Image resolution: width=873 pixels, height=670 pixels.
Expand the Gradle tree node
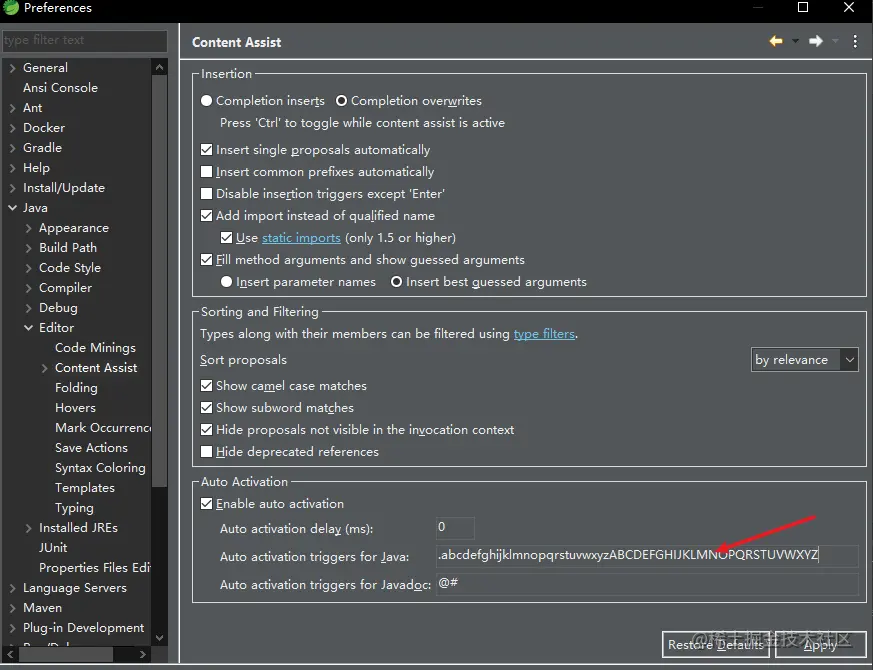click(x=12, y=148)
